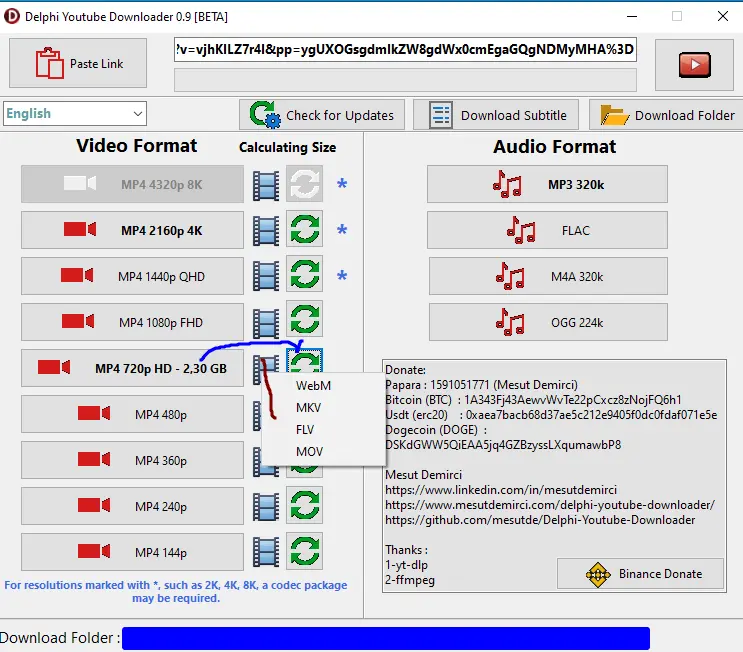Viewport: 743px width, 652px height.
Task: Click refresh size icon for 240p
Action: (x=305, y=505)
